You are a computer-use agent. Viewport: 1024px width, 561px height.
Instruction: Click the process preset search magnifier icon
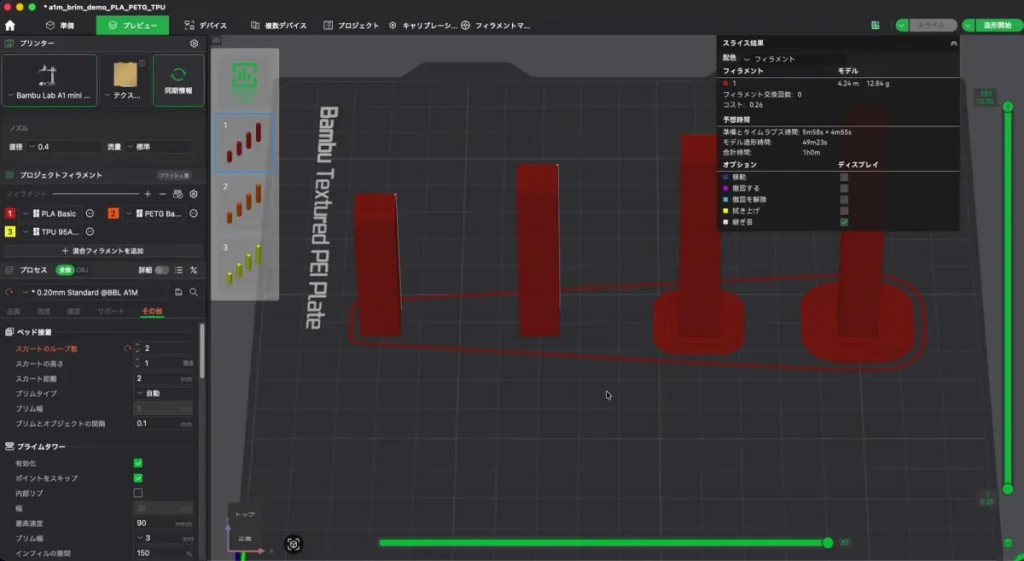[194, 292]
